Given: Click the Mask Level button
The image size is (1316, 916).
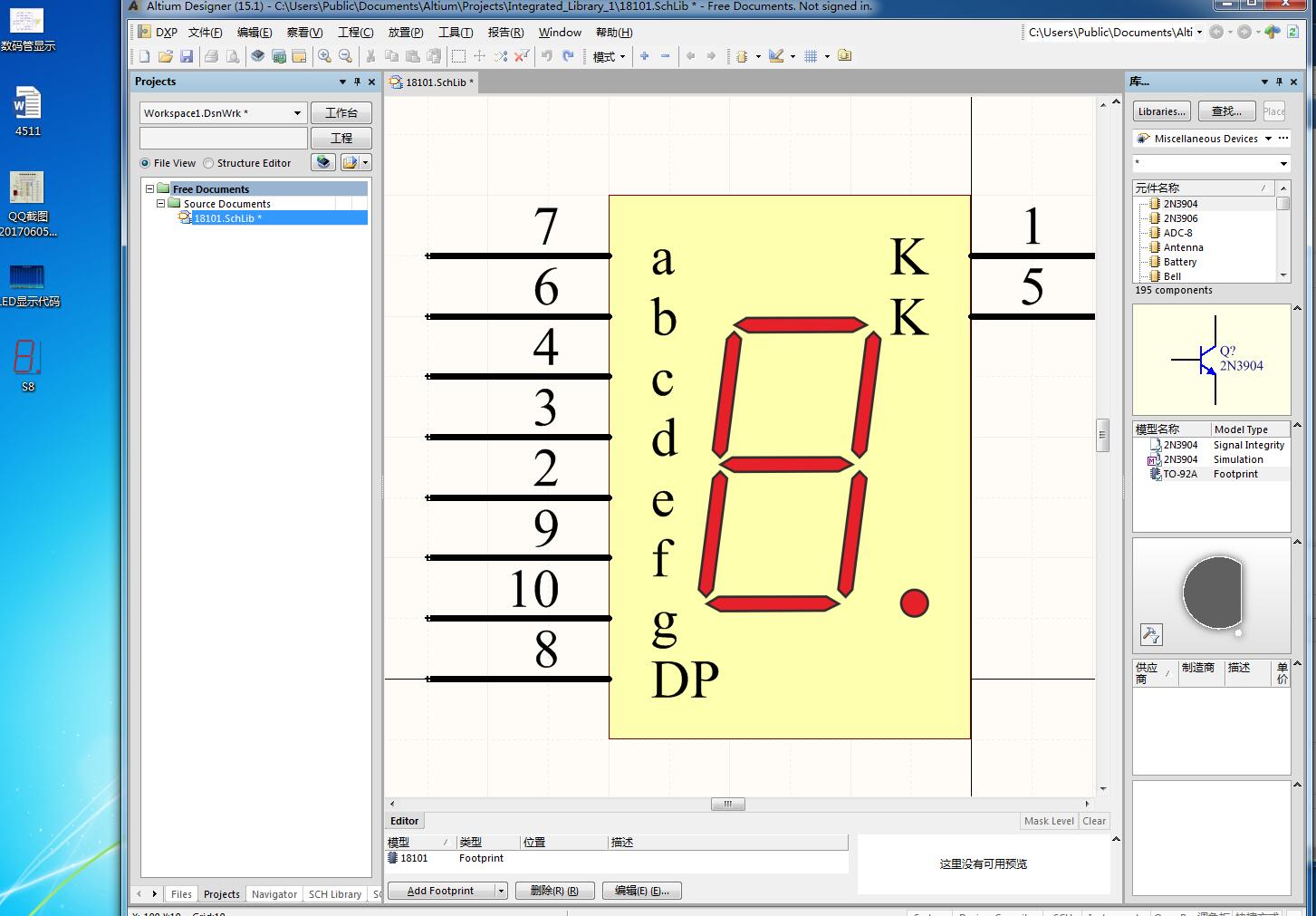Looking at the screenshot, I should click(x=1049, y=821).
